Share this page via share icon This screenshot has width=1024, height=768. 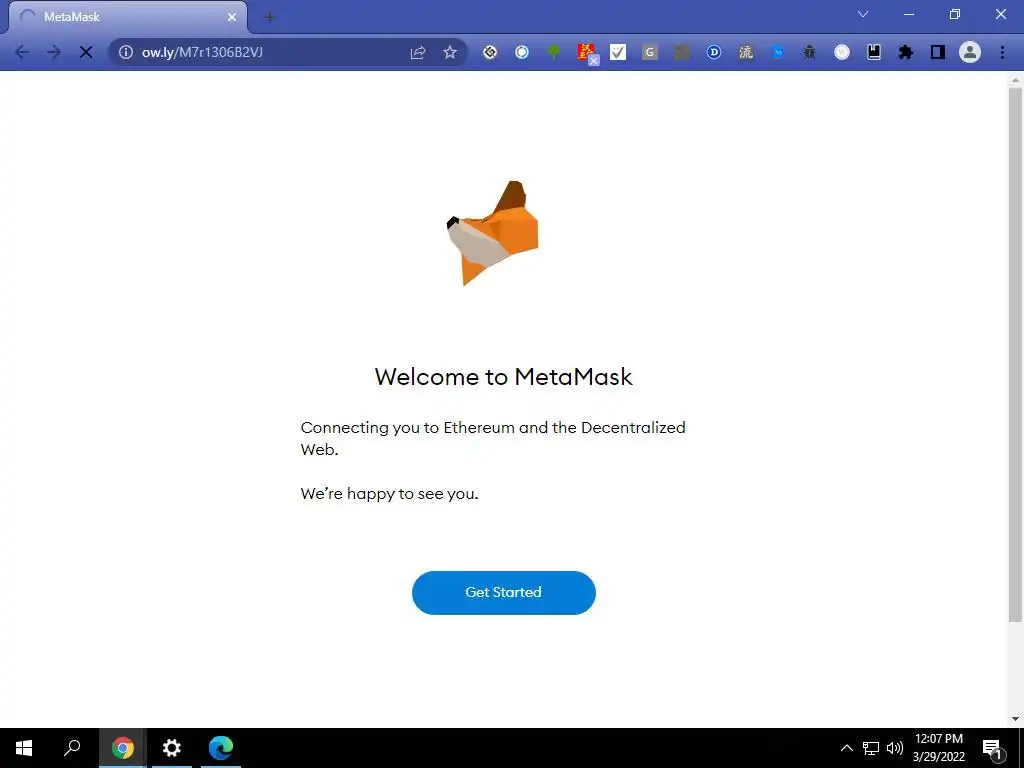tap(418, 52)
